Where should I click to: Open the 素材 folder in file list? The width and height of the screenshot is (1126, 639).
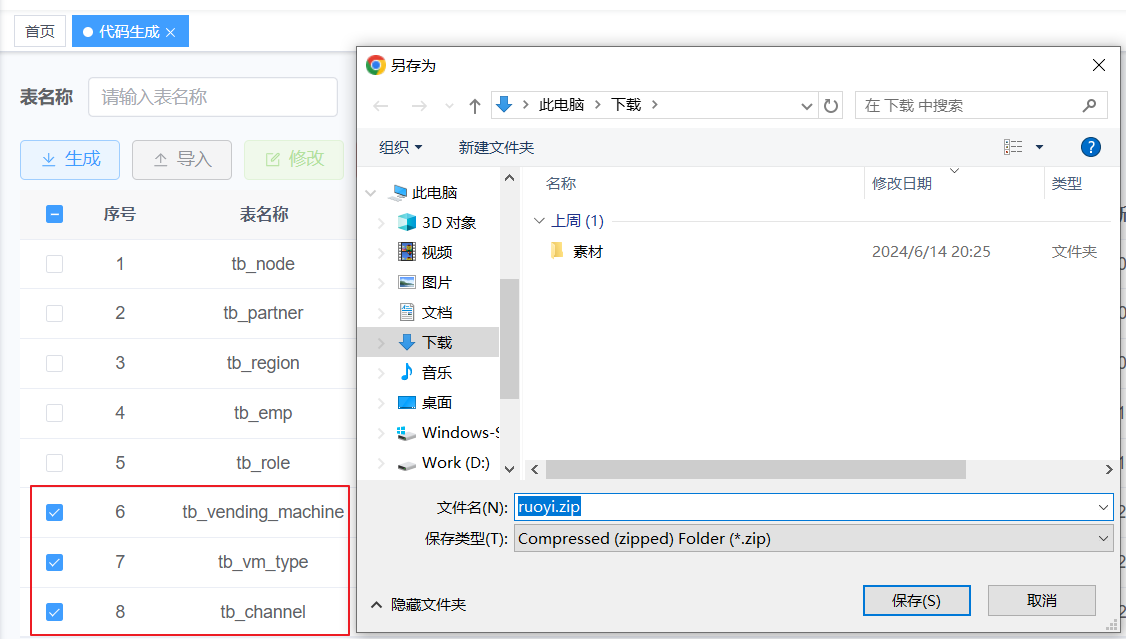click(x=587, y=252)
